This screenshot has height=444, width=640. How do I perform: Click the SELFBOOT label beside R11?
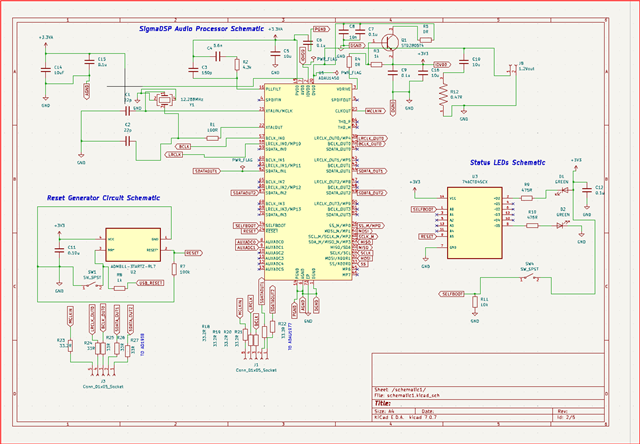[x=451, y=294]
